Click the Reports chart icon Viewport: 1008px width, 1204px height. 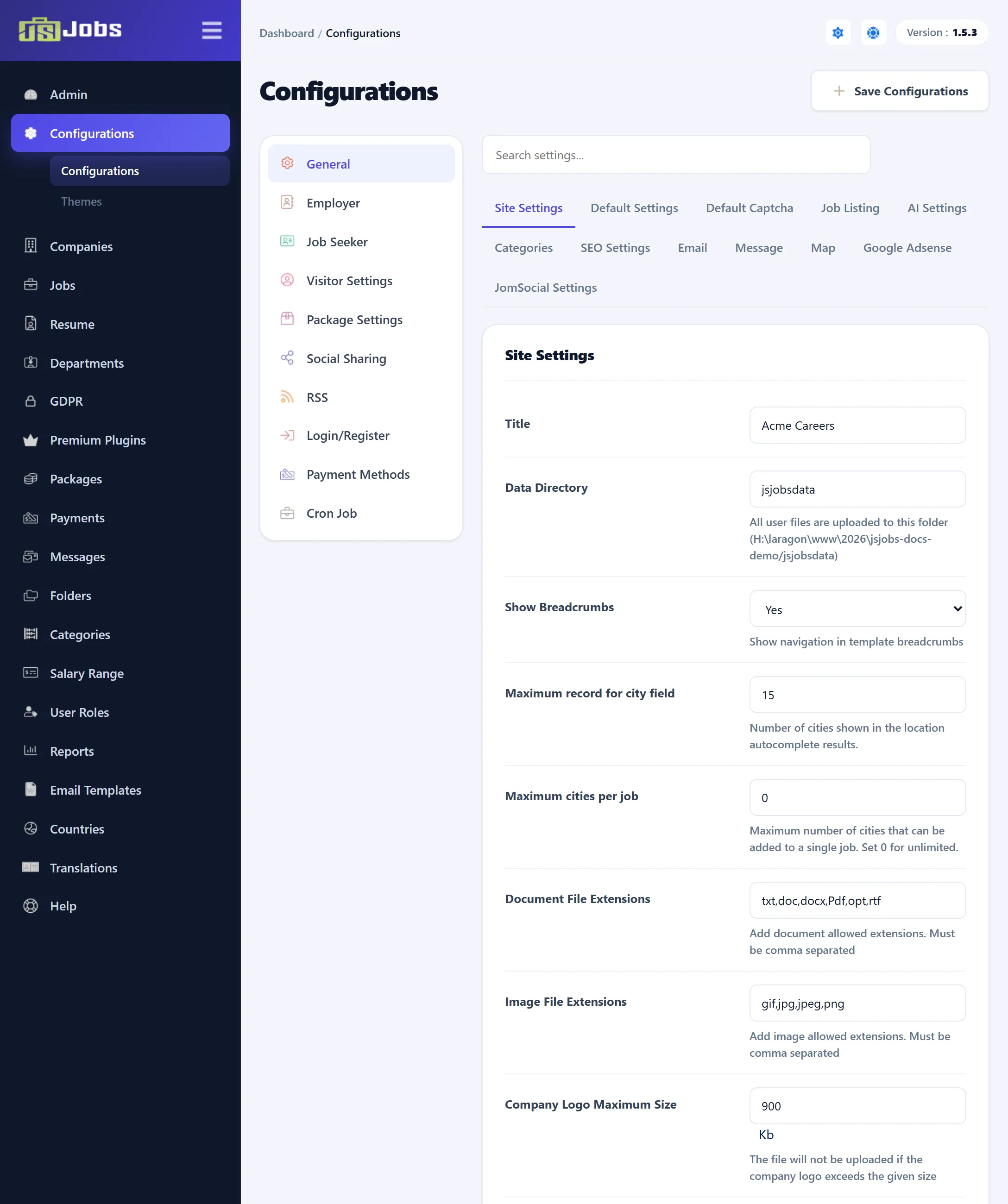click(x=31, y=751)
